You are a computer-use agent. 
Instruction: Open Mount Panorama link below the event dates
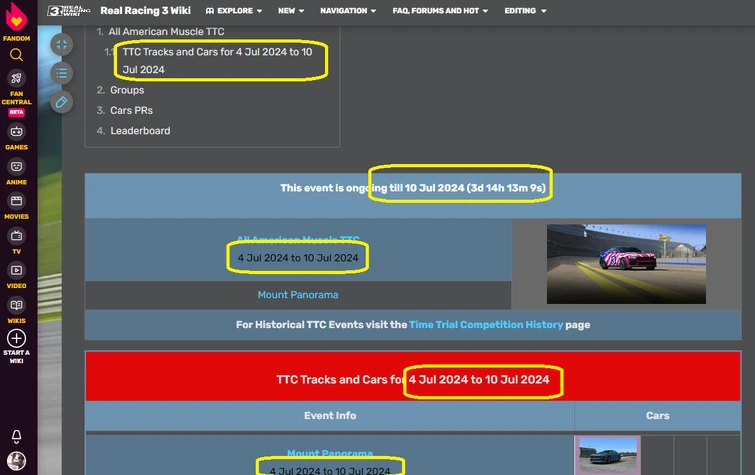pos(298,295)
